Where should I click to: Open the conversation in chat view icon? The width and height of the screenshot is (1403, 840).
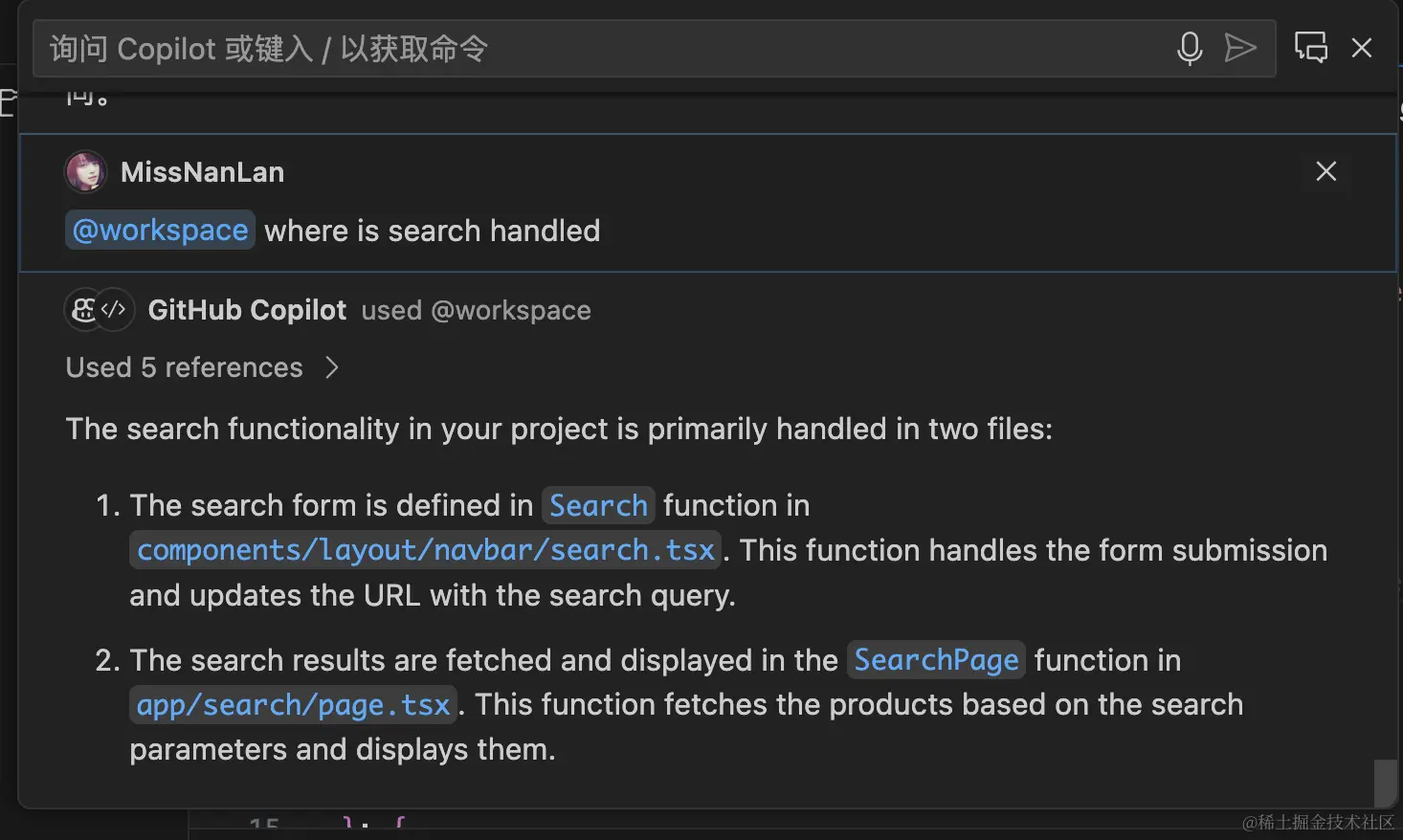pyautogui.click(x=1310, y=48)
